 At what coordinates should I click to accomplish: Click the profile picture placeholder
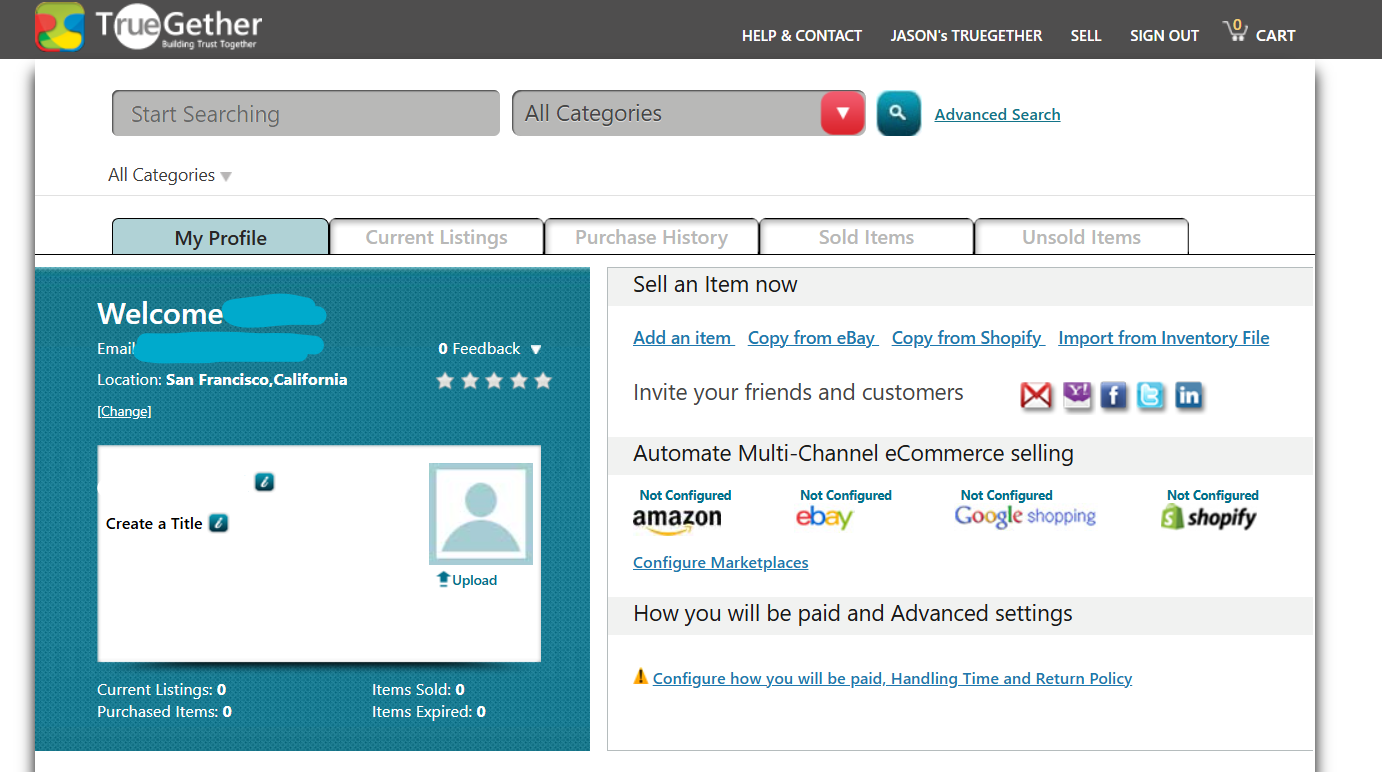point(481,514)
